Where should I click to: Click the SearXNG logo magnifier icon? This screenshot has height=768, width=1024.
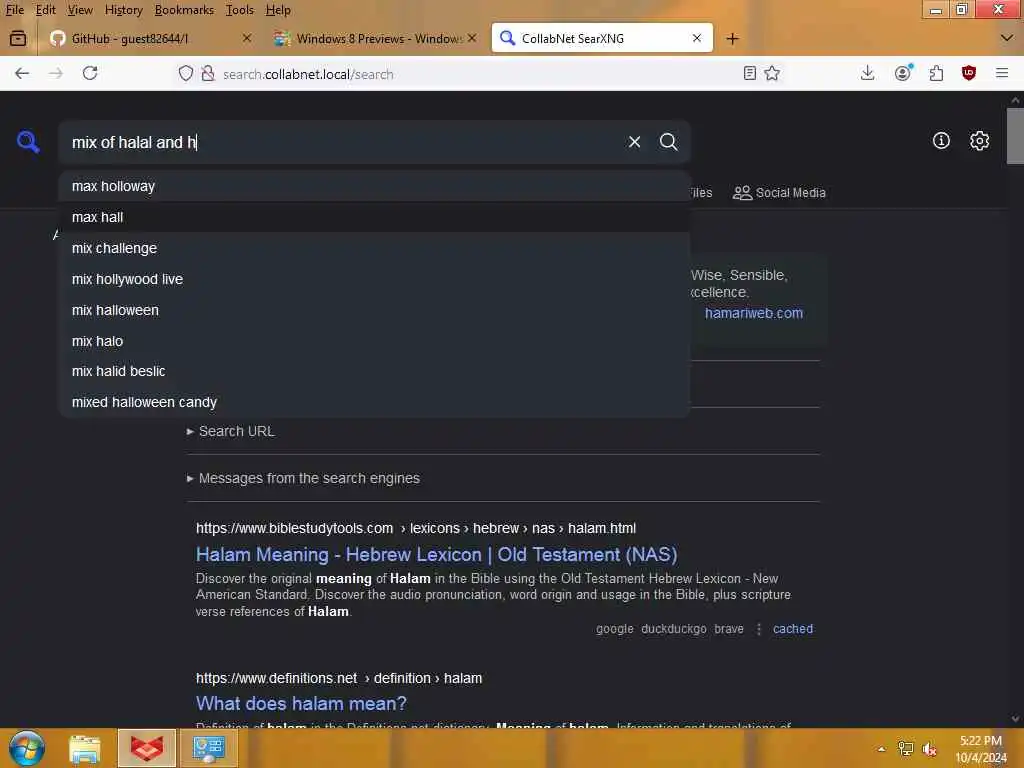(x=28, y=142)
